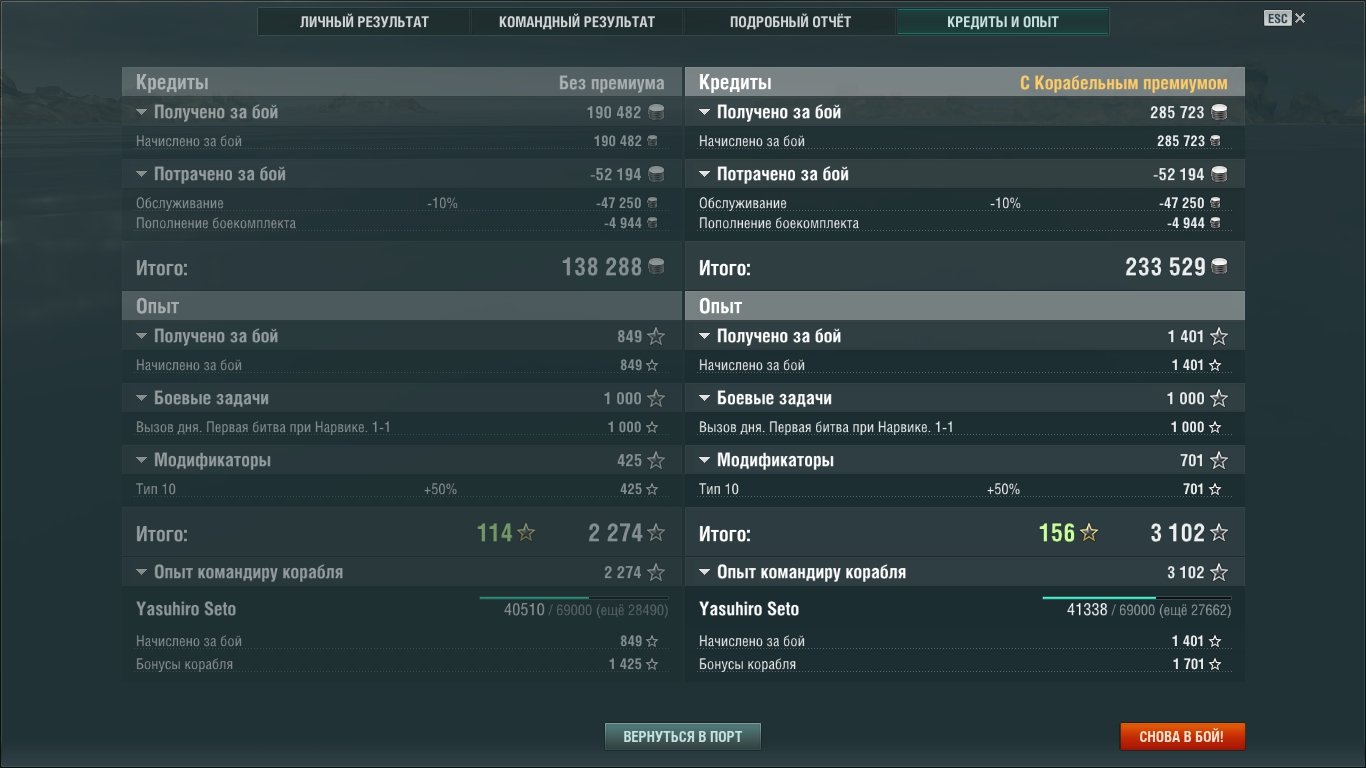Click the star icon beside 114 free XP
The height and width of the screenshot is (768, 1366).
(x=525, y=533)
